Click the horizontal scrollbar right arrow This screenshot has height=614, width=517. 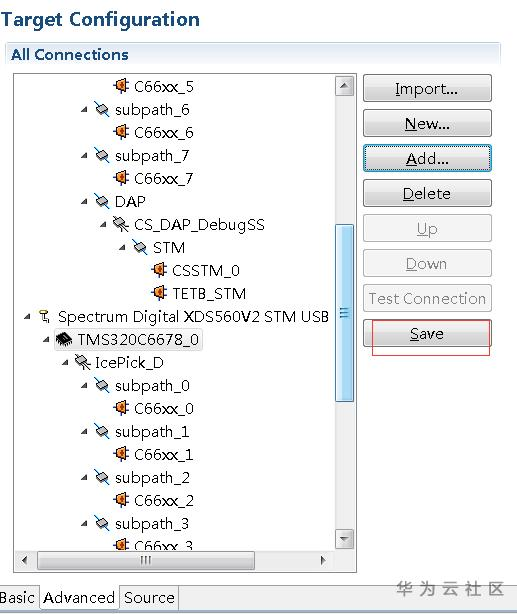tap(323, 560)
